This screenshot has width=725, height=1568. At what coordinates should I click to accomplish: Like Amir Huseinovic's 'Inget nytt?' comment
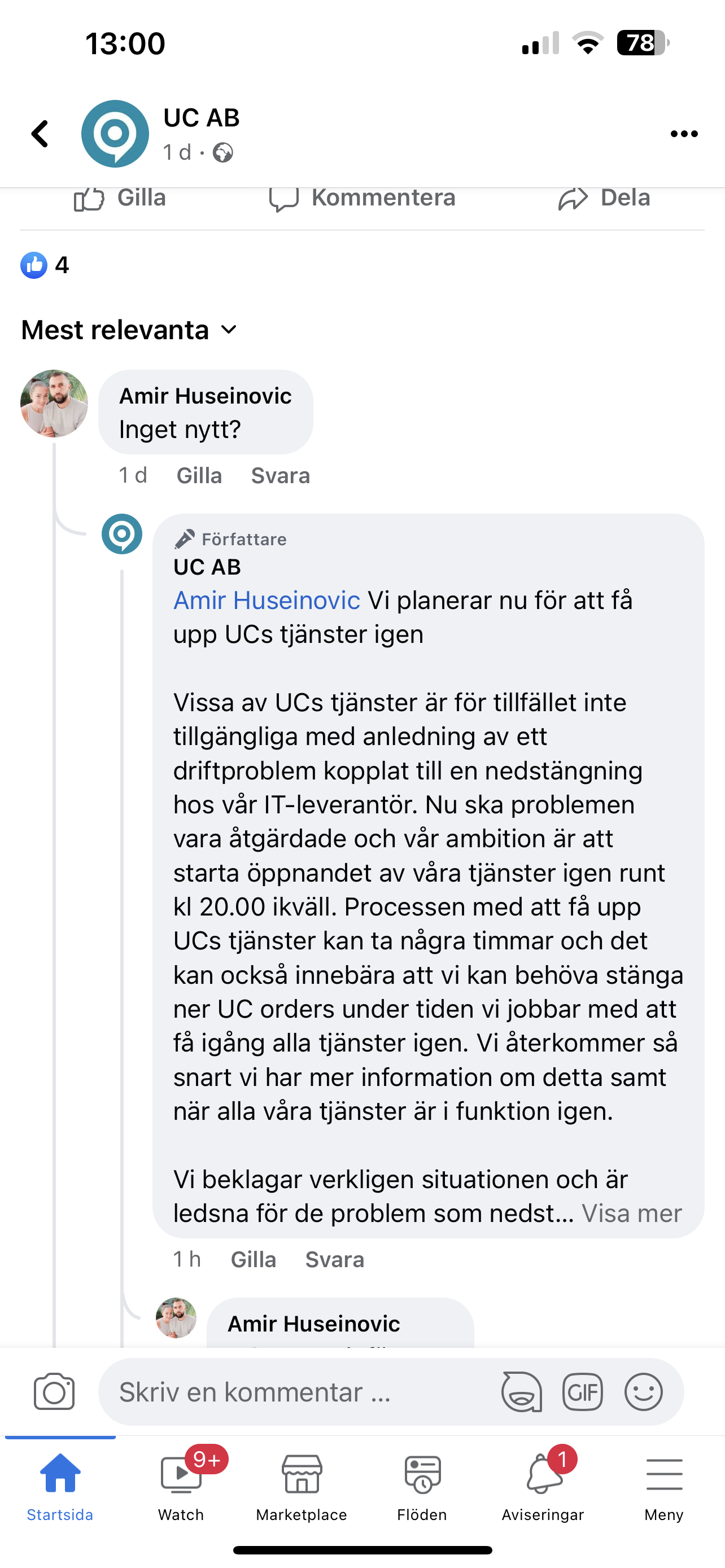[199, 475]
